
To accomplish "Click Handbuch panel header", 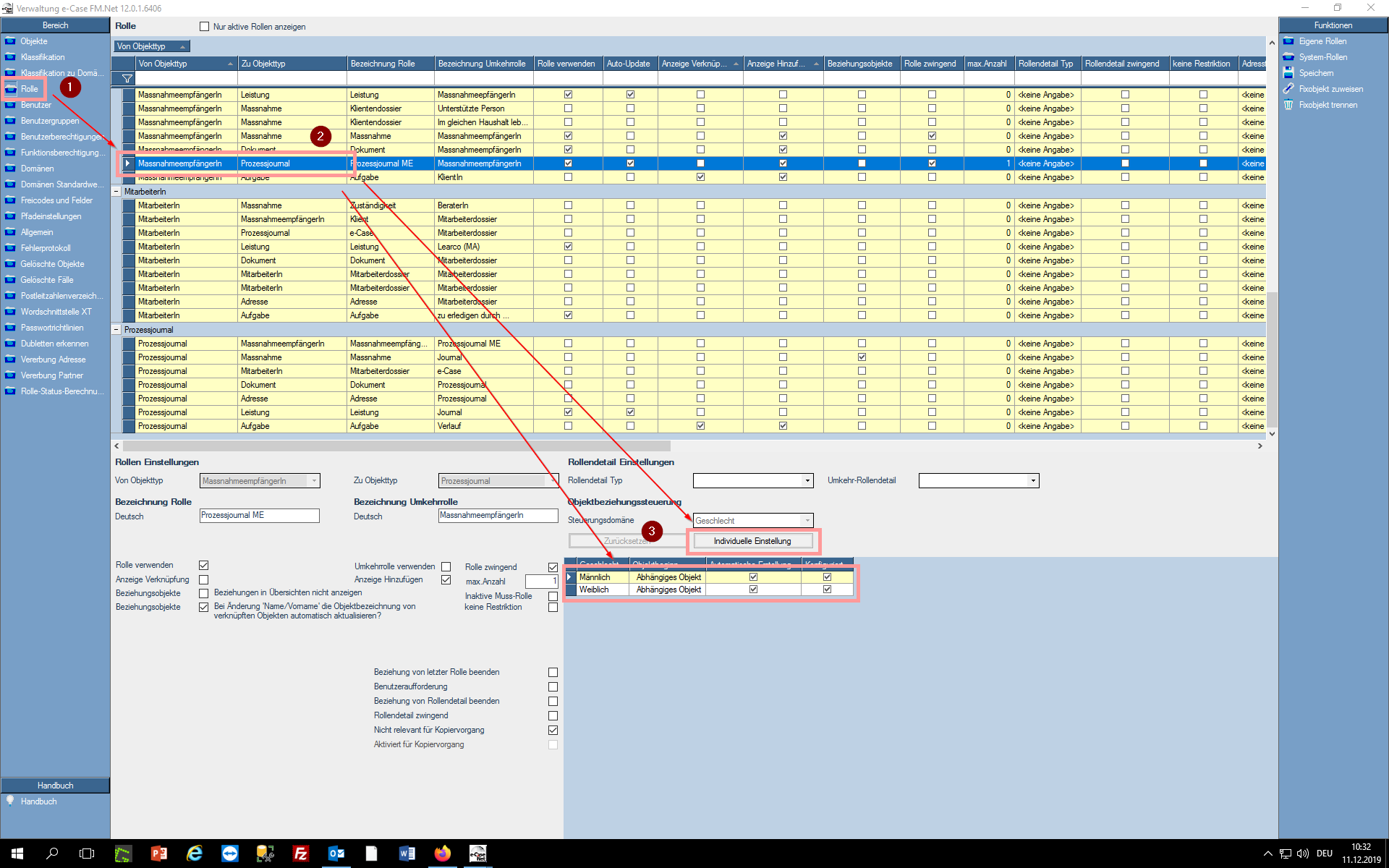I will point(56,786).
